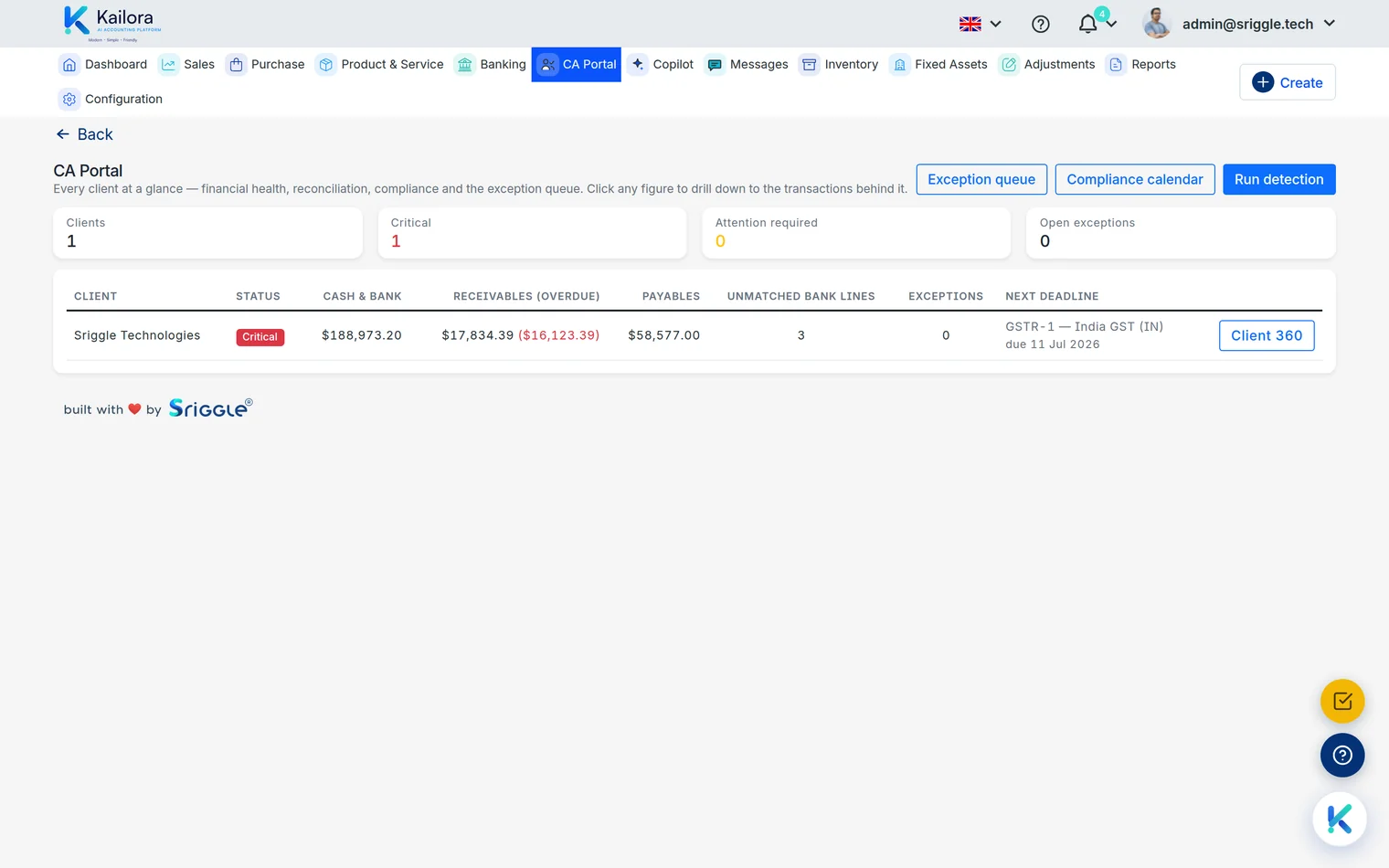Click the Create button
Viewport: 1389px width, 868px height.
1288,82
